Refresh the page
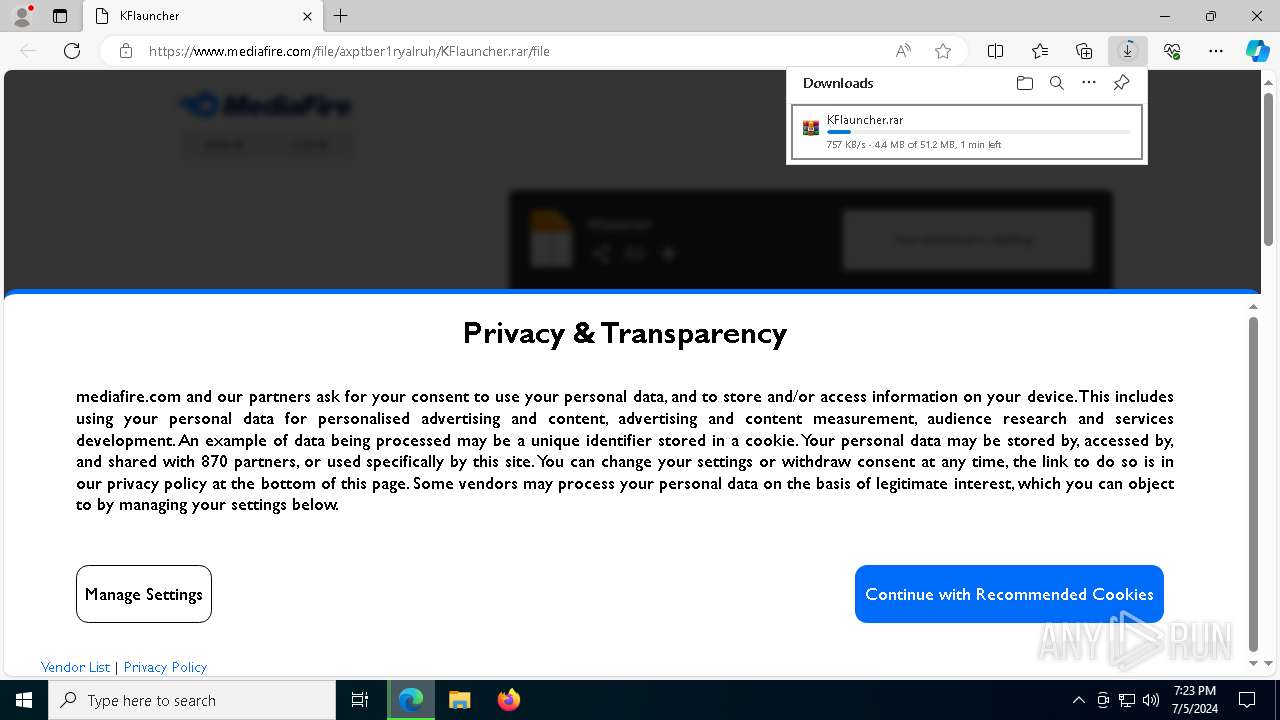Screen dimensions: 1280x720 click(x=72, y=51)
